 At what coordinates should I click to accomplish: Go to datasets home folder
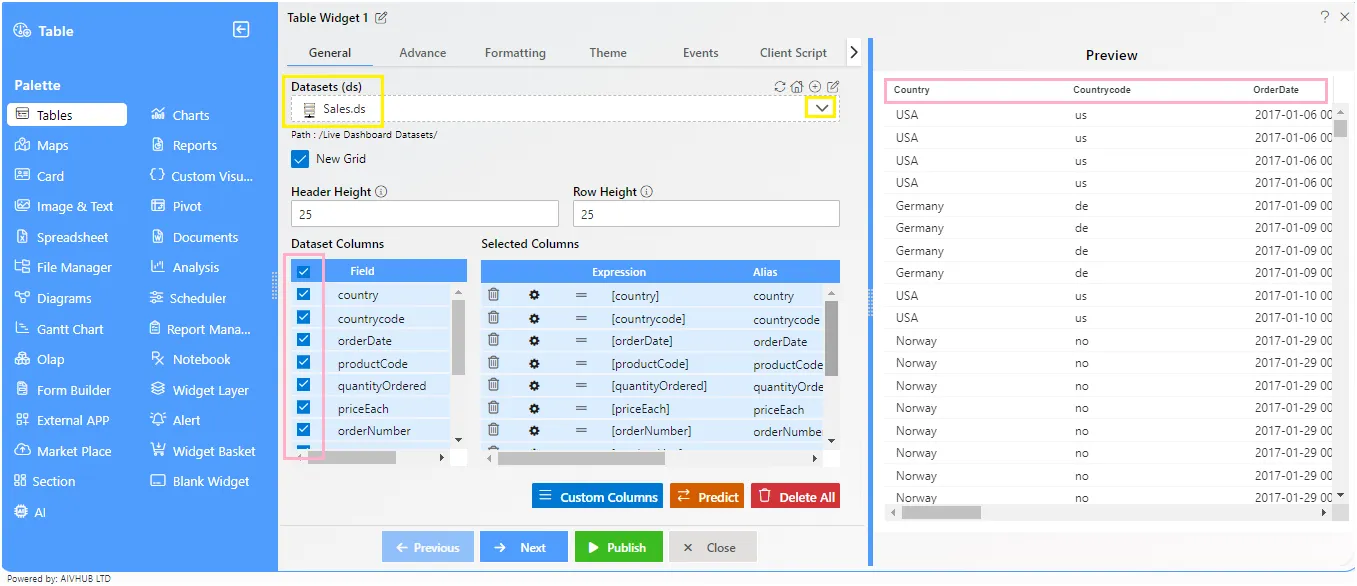pyautogui.click(x=797, y=87)
